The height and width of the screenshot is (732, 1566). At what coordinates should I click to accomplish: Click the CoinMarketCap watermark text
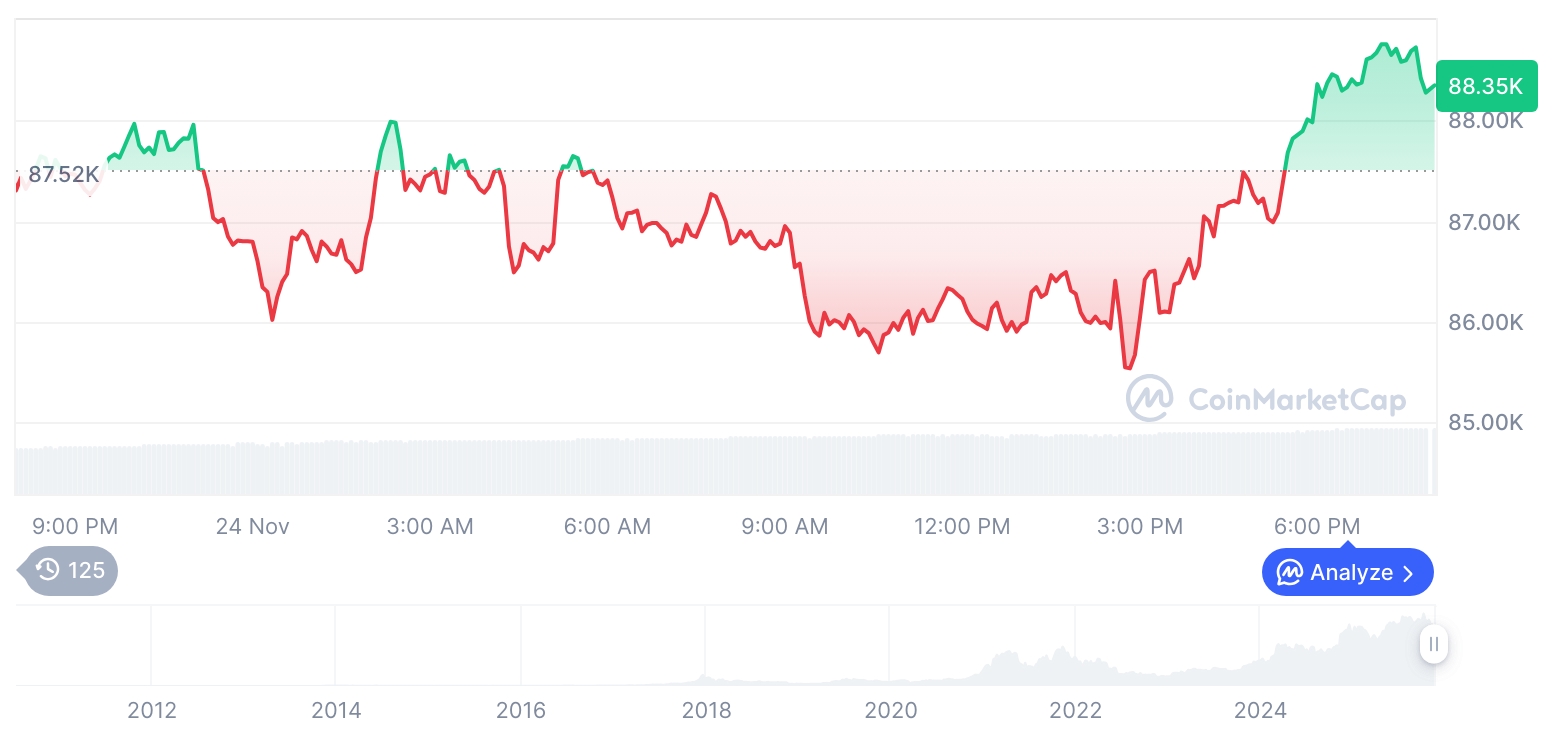point(1297,400)
